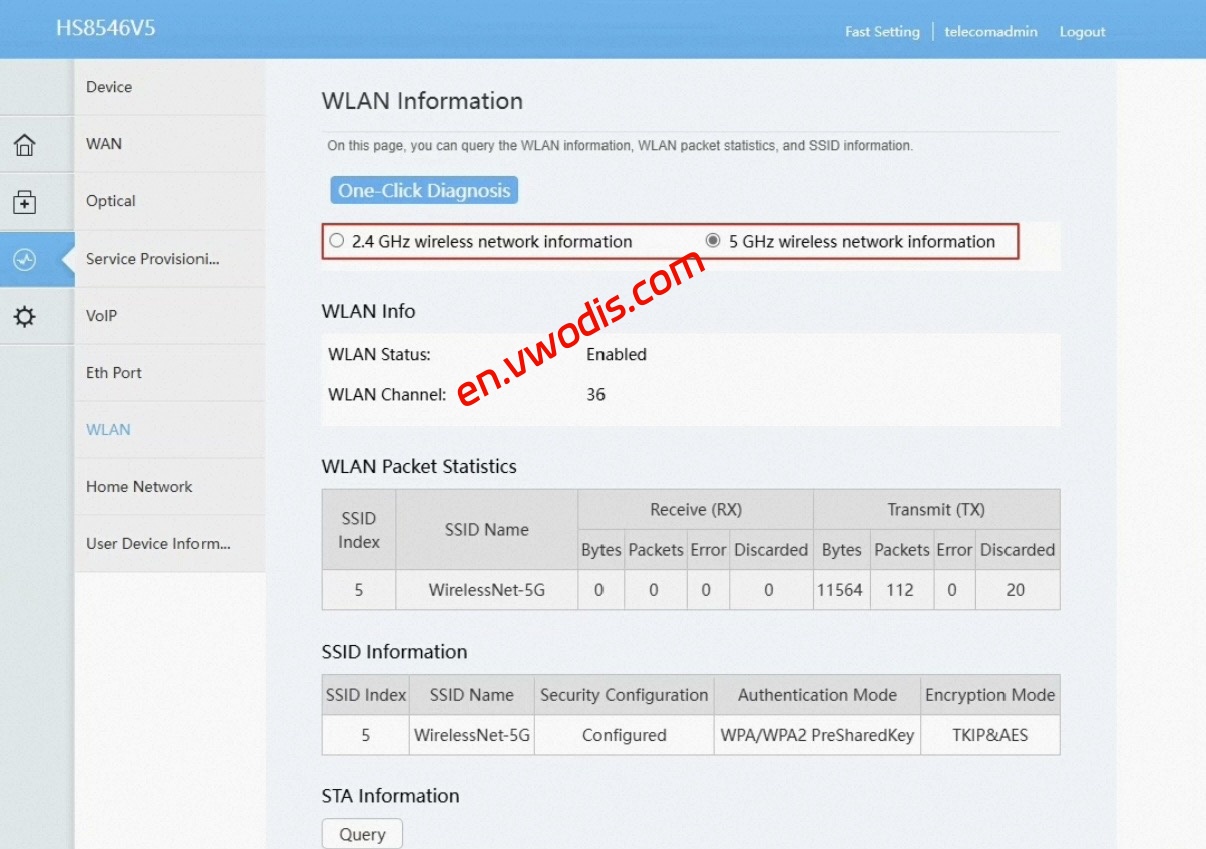The image size is (1206, 849).
Task: Select the WLAN menu item
Action: pyautogui.click(x=108, y=429)
